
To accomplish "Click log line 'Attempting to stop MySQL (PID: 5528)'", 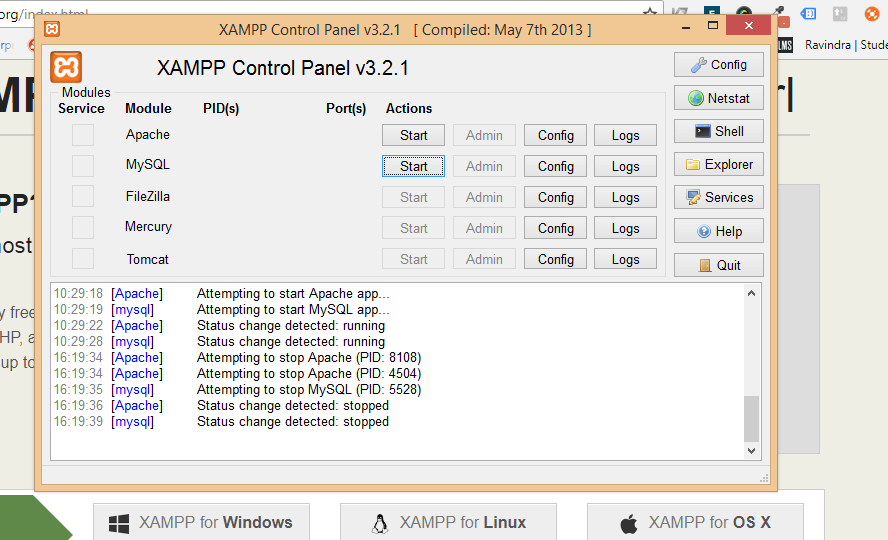I will tap(309, 389).
